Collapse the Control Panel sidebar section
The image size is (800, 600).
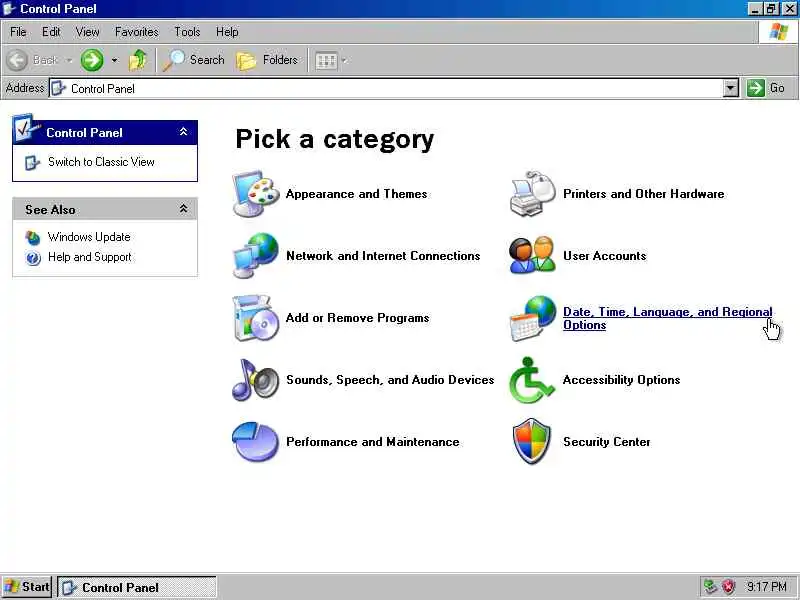click(183, 132)
